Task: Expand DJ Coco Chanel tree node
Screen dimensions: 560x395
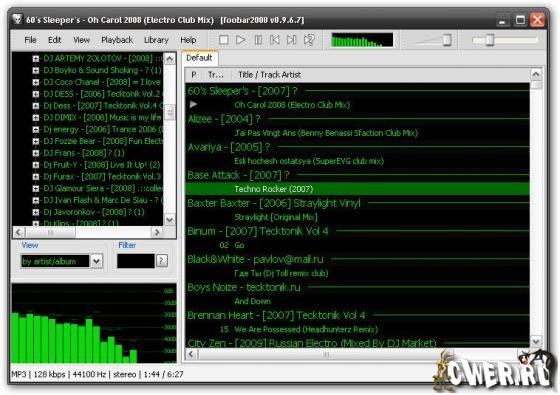Action: coord(36,82)
